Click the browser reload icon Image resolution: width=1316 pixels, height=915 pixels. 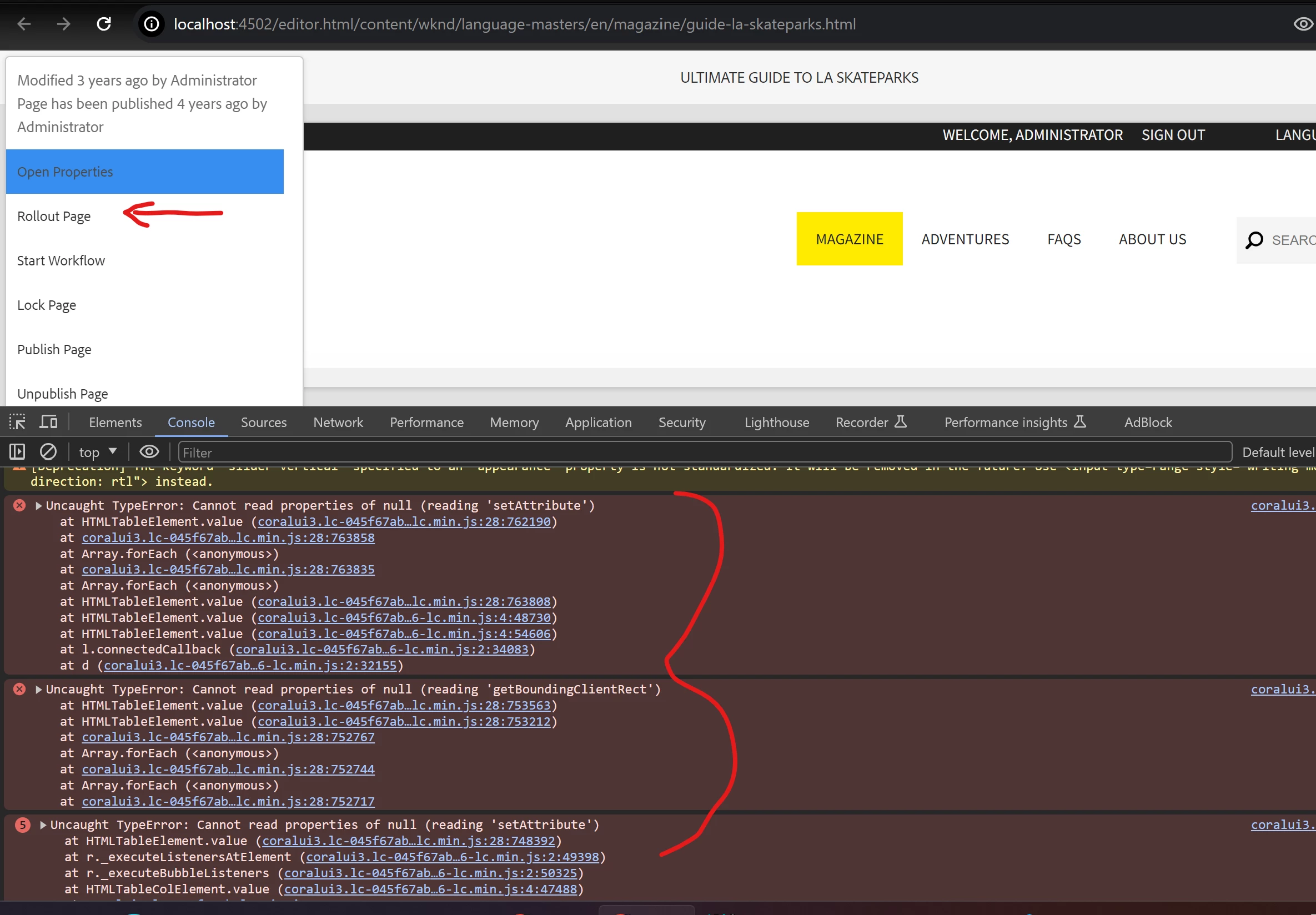104,24
